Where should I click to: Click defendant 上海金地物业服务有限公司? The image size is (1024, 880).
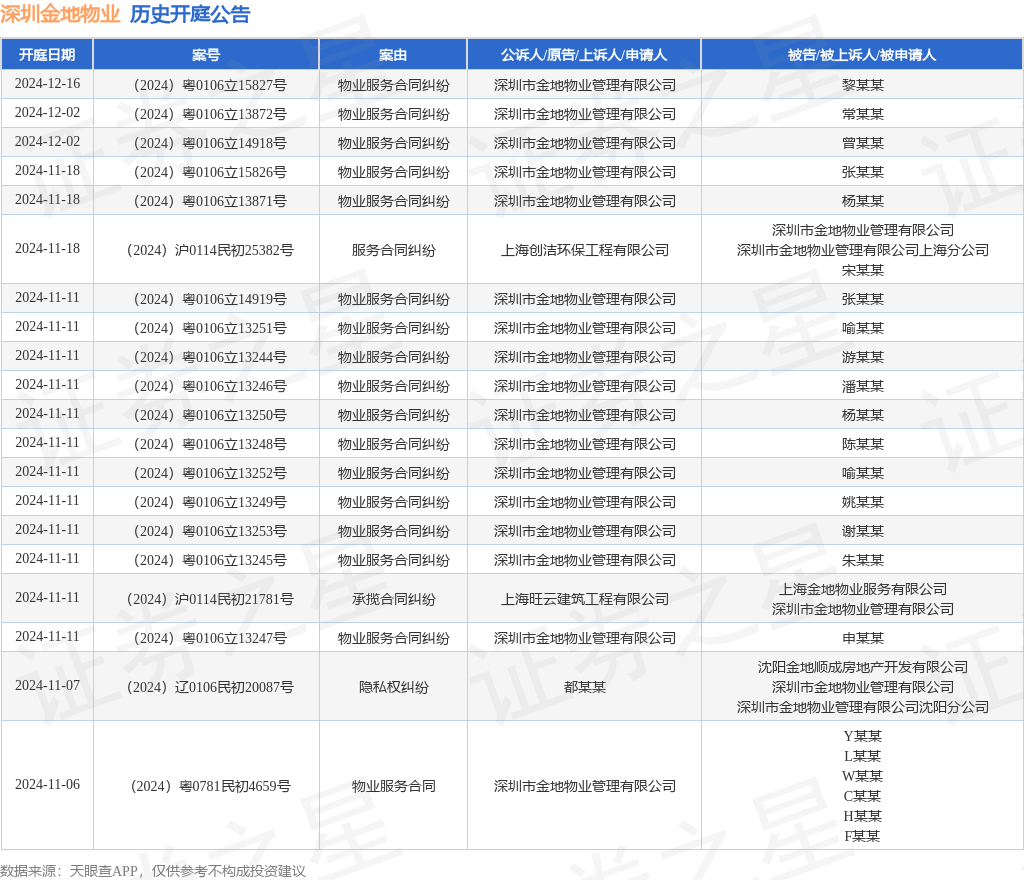(863, 589)
